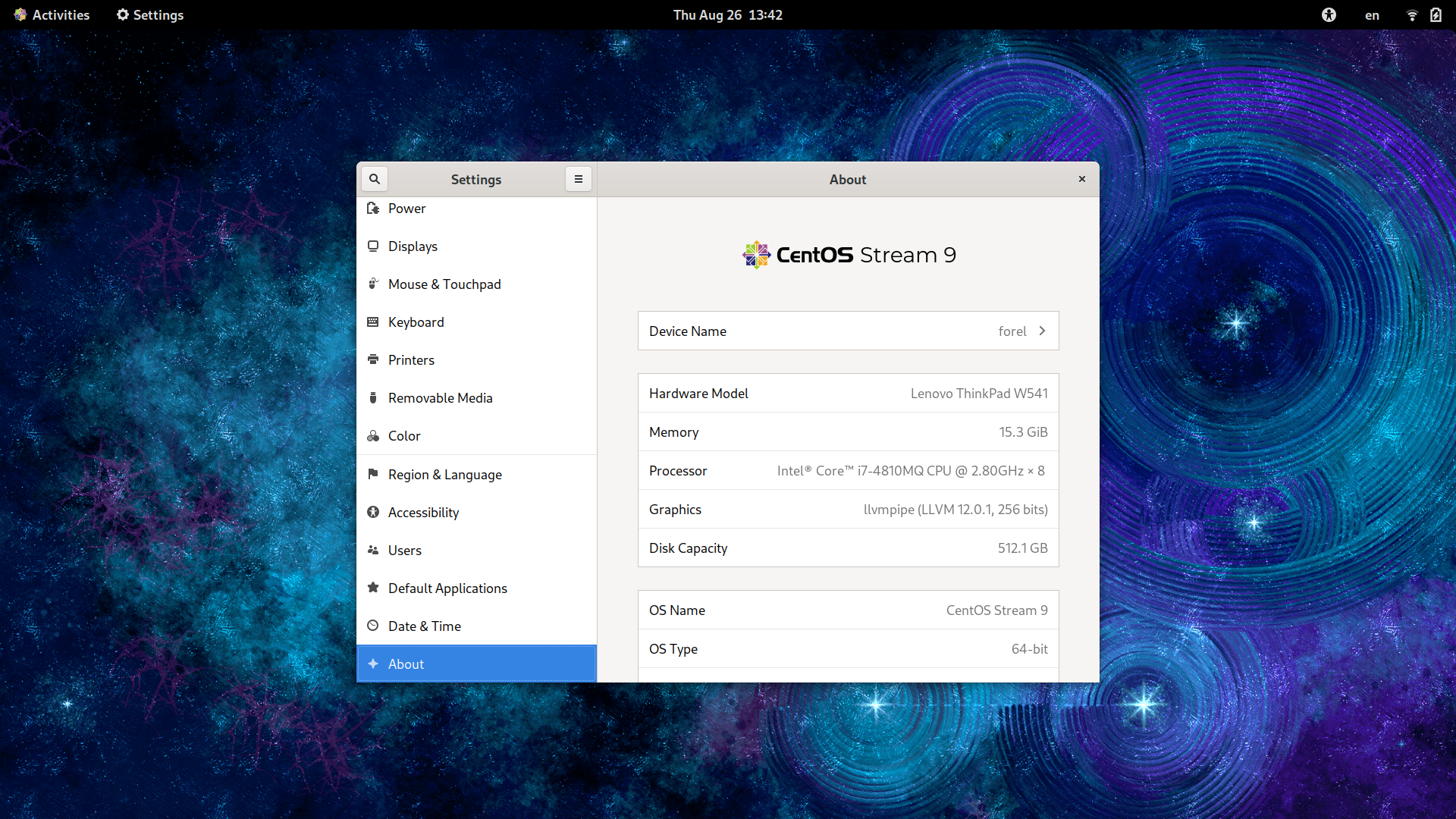Open the 'en' input source menu
1456x819 pixels.
point(1372,15)
